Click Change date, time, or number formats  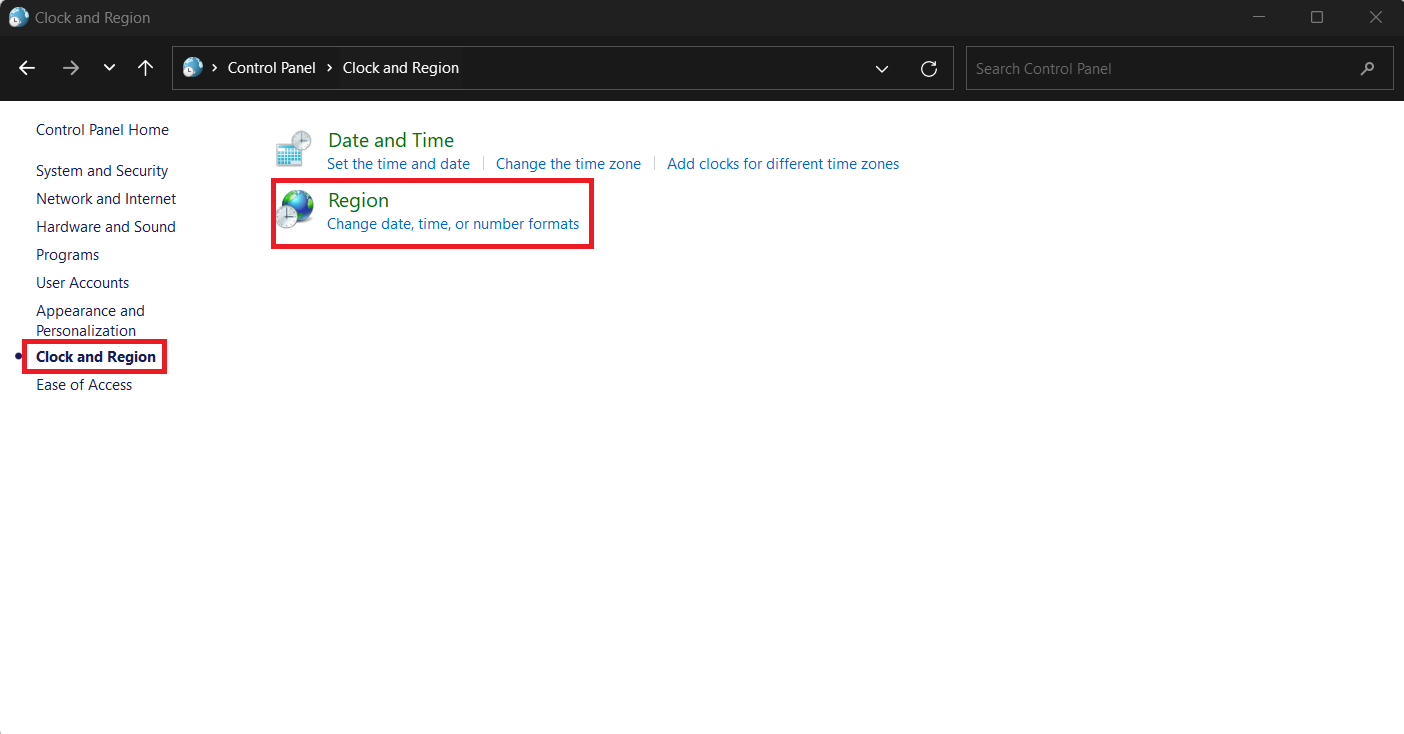coord(453,224)
